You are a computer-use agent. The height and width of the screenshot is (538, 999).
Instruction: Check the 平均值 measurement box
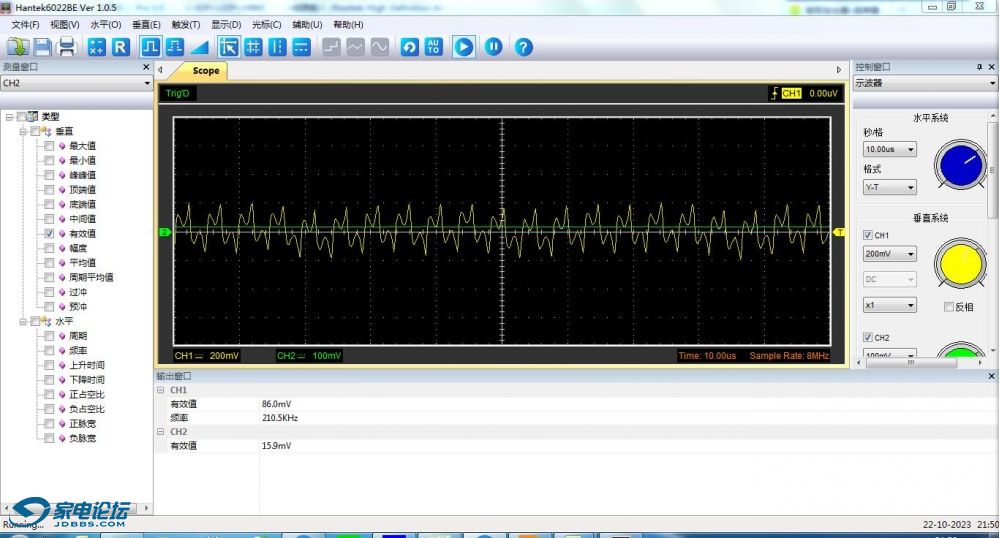coord(49,263)
